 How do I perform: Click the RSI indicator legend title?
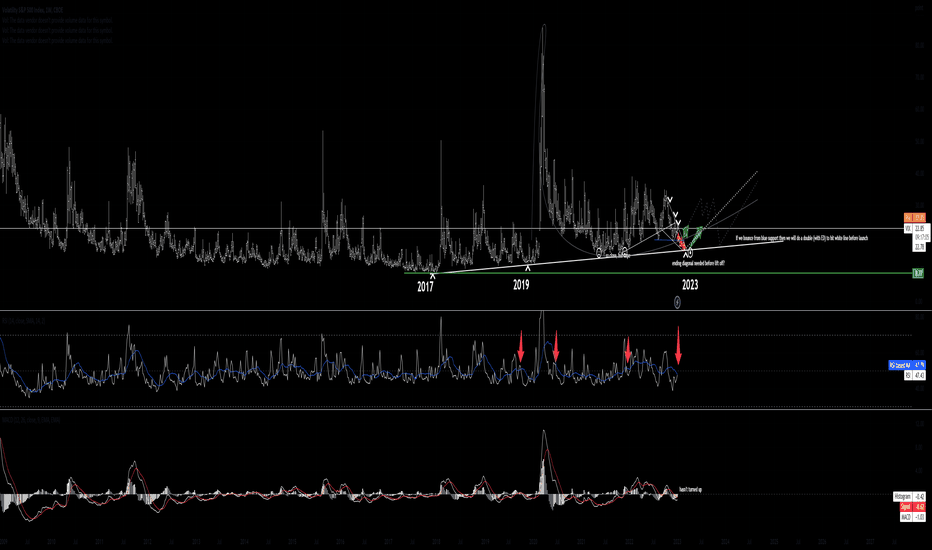[23, 320]
